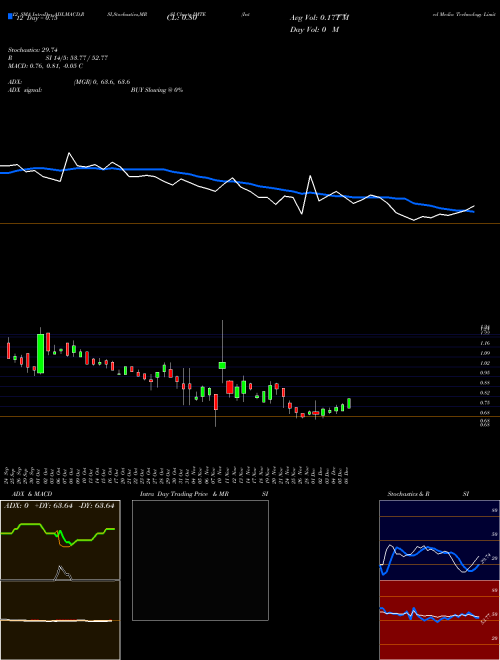The width and height of the screenshot is (500, 660).
Task: Click the RSI line in the red panel
Action: (429, 615)
